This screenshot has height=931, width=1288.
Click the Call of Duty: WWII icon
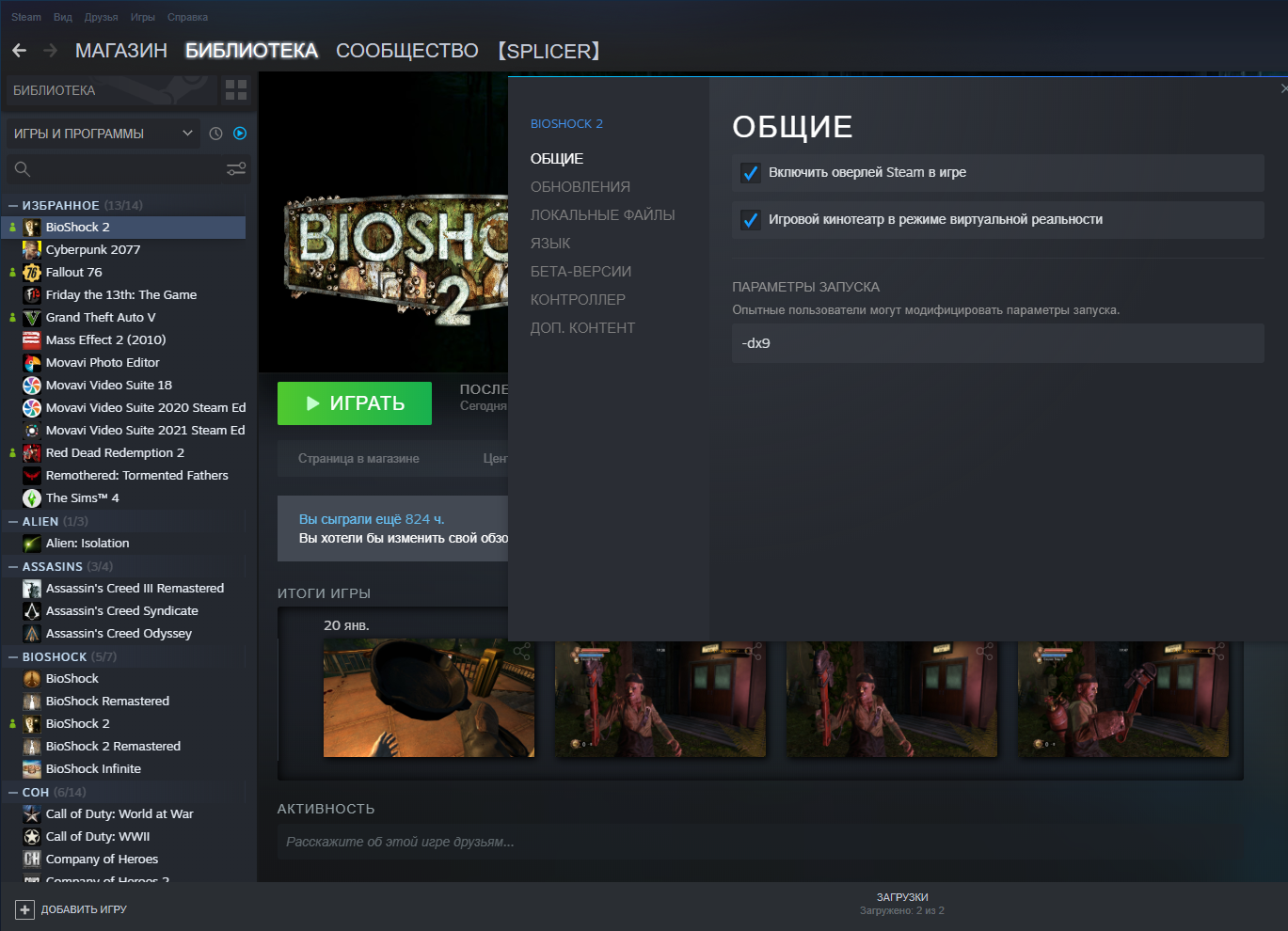[x=32, y=837]
